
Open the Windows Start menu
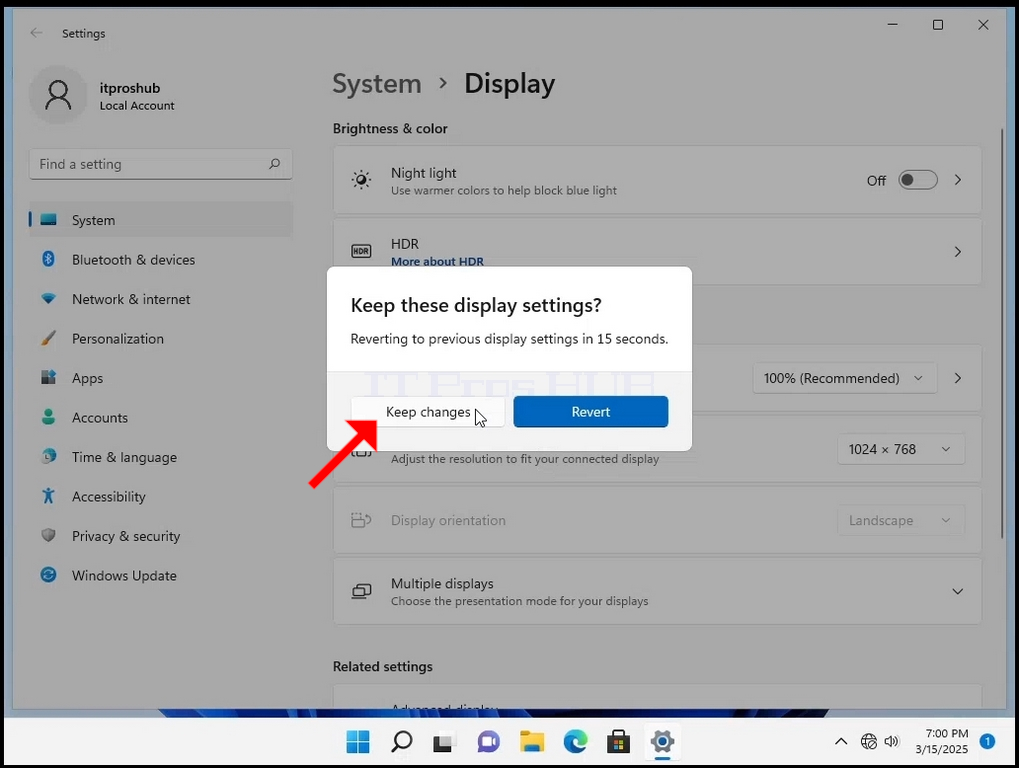click(358, 741)
